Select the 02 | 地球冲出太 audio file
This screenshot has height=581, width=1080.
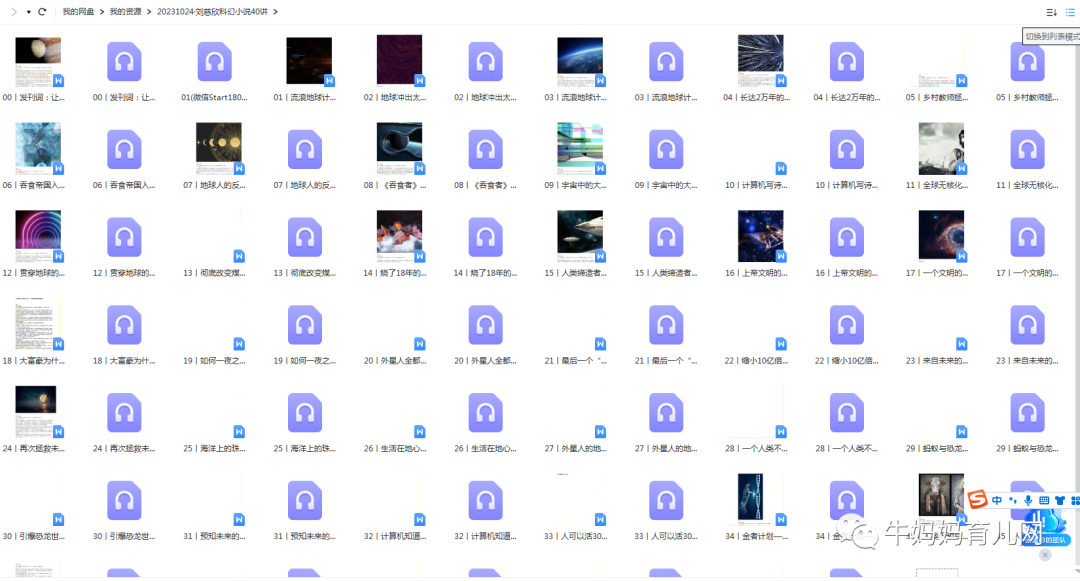(486, 62)
